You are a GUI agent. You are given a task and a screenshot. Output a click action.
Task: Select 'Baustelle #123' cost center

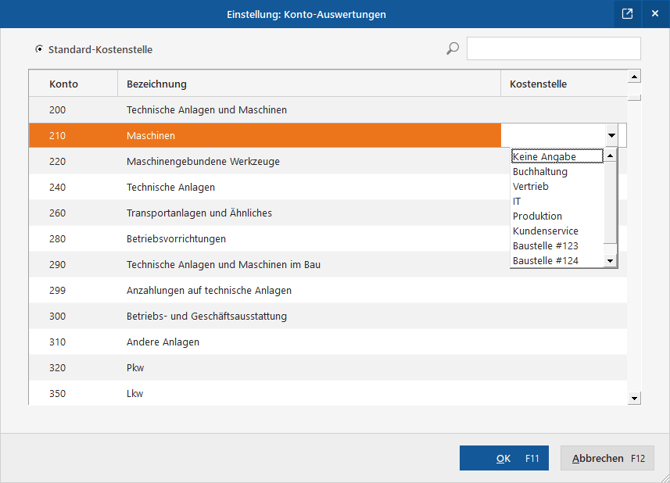tap(545, 246)
